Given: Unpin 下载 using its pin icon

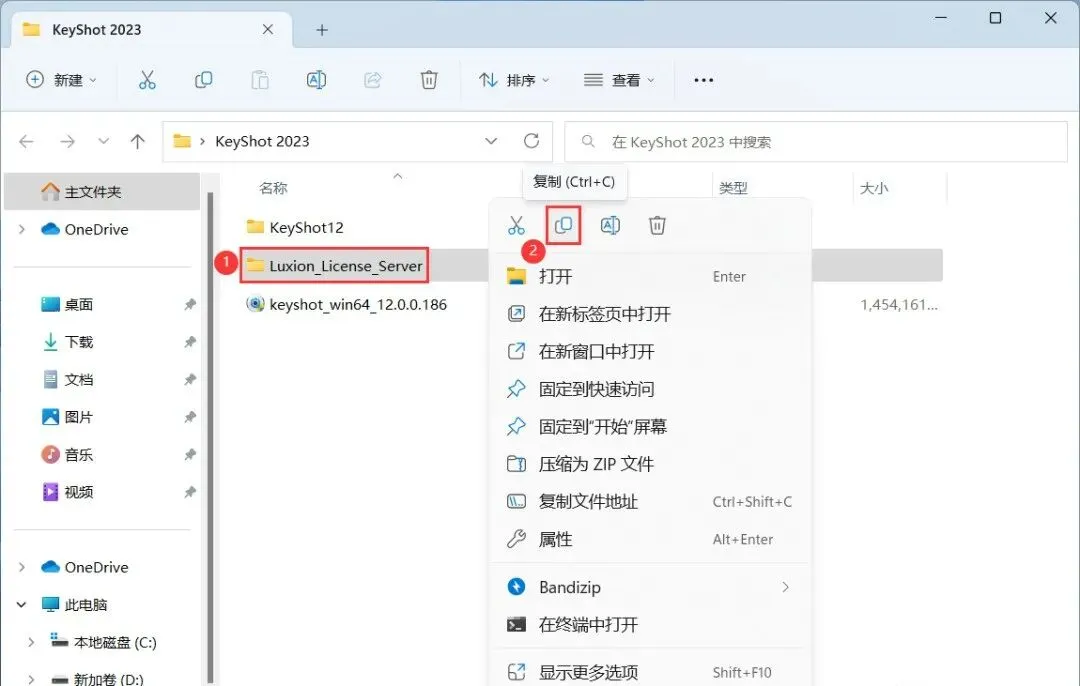Looking at the screenshot, I should 190,342.
